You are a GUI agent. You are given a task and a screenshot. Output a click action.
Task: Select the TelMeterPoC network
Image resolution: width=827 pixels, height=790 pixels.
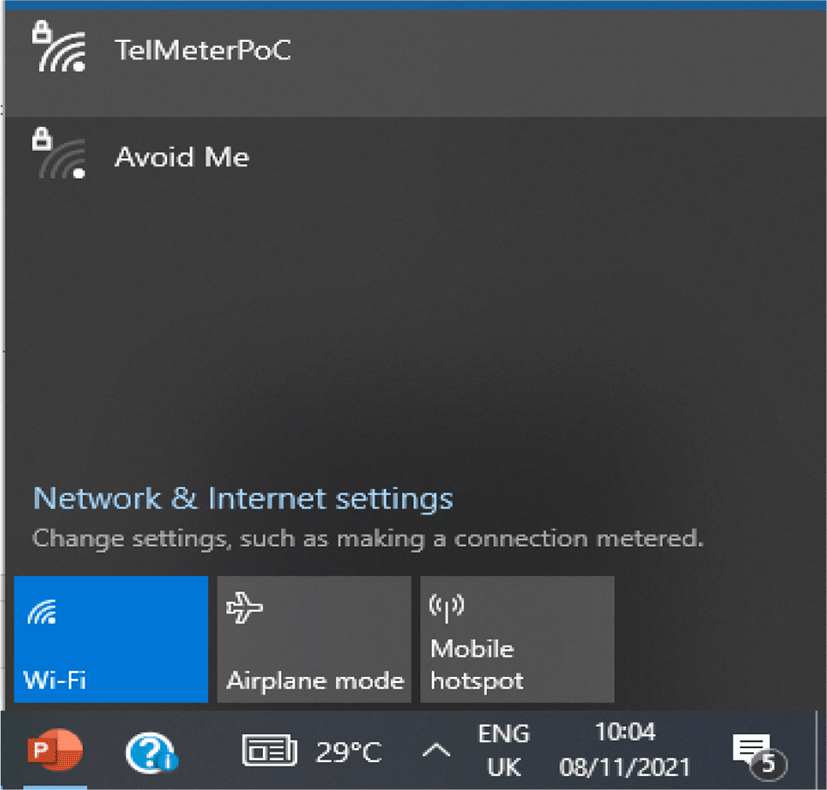coord(203,50)
